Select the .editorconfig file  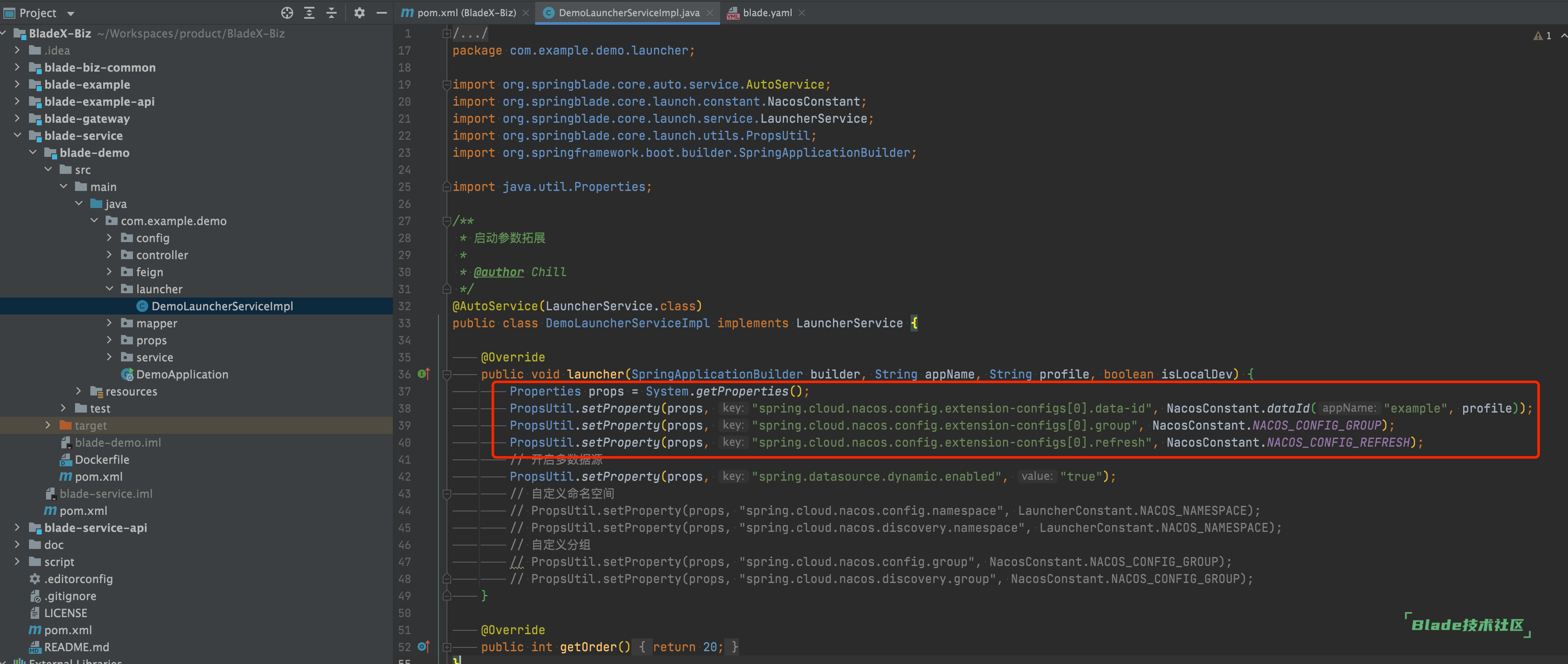coord(78,579)
